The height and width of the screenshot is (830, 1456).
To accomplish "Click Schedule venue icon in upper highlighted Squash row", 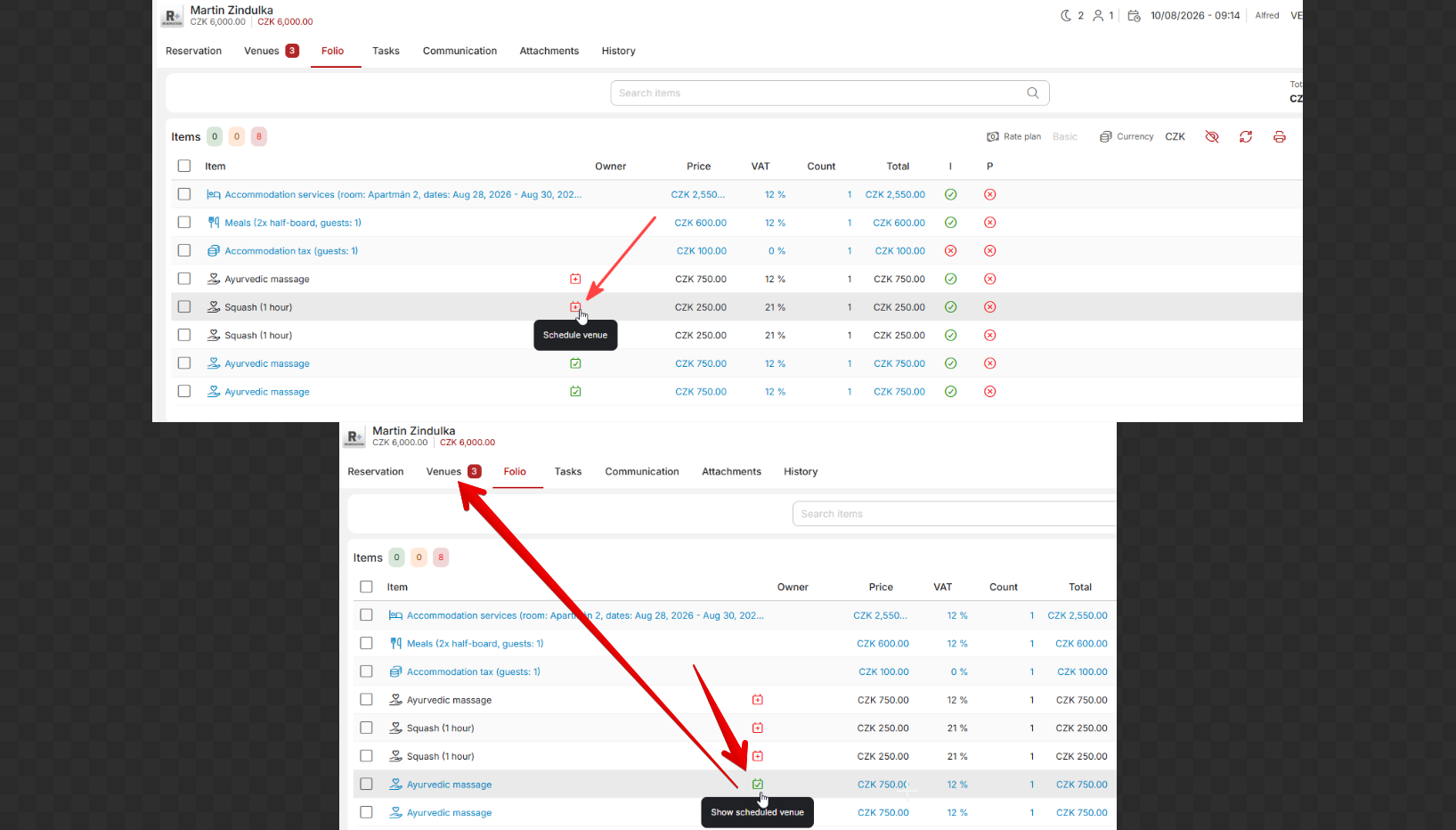I will pos(575,307).
